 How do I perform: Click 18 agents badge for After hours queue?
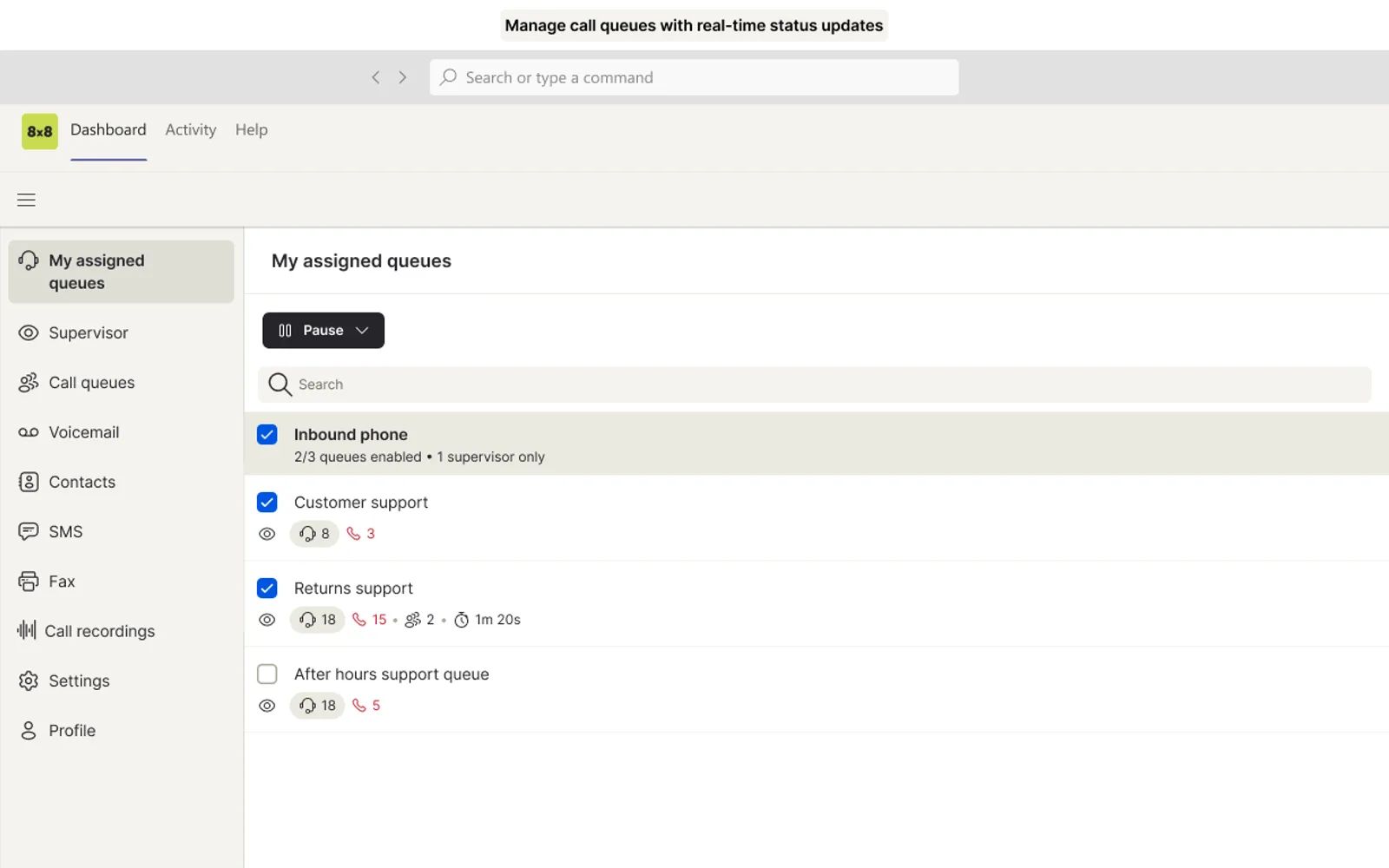click(317, 706)
